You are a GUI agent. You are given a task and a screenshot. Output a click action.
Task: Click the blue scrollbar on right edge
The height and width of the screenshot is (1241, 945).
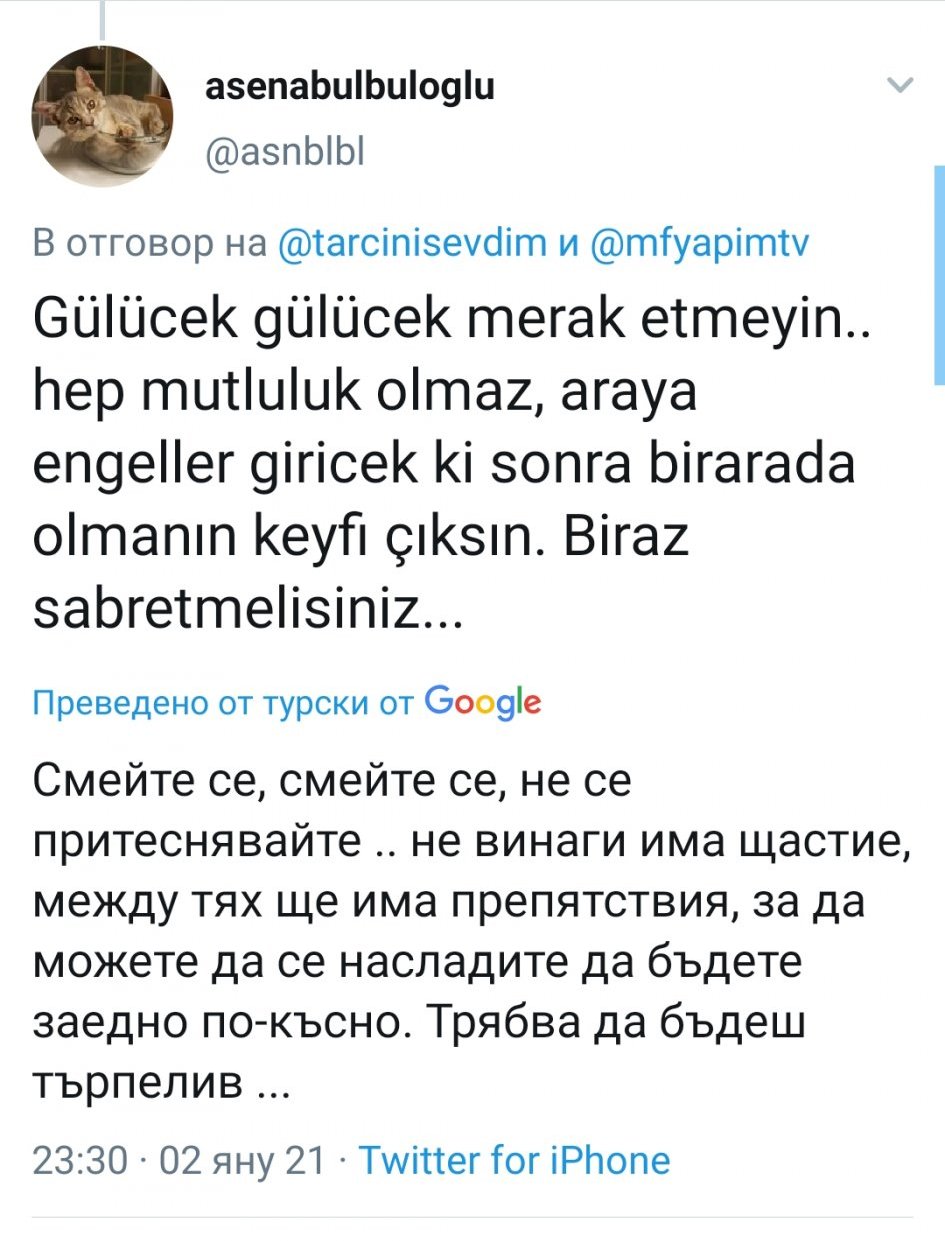tap(939, 275)
